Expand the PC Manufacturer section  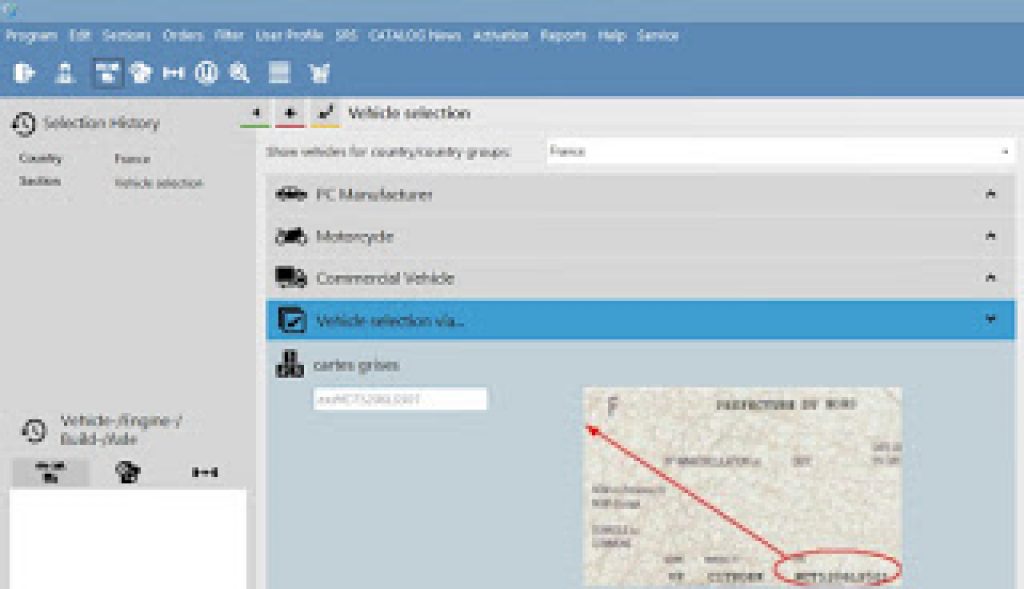pos(989,195)
